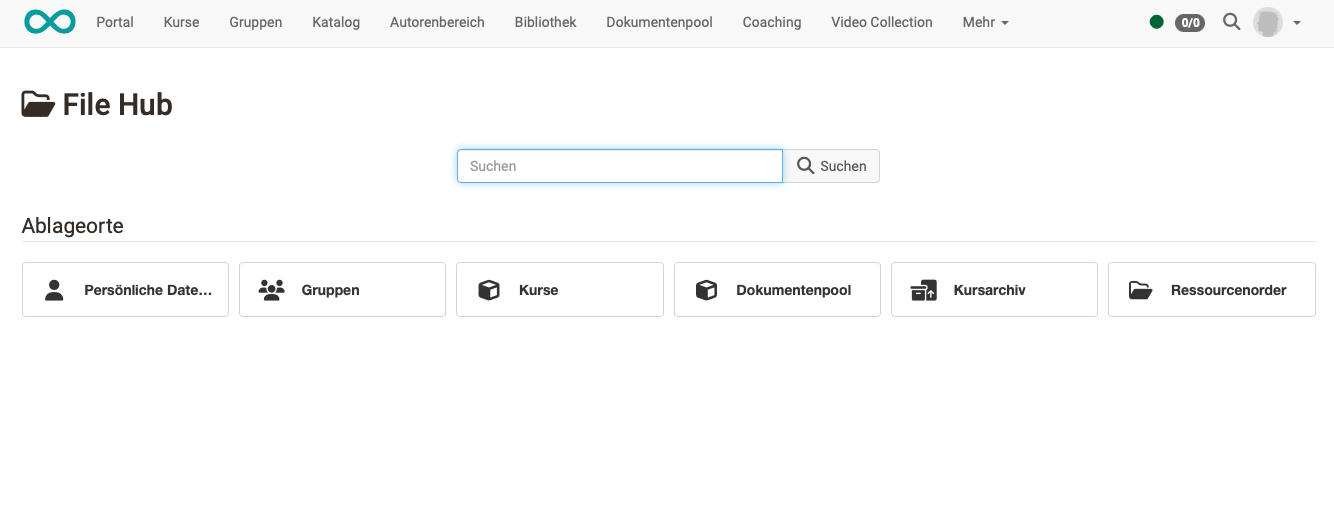Screen dimensions: 1334x520
Task: Open the Kursarchiv storage location card
Action: pyautogui.click(x=994, y=290)
